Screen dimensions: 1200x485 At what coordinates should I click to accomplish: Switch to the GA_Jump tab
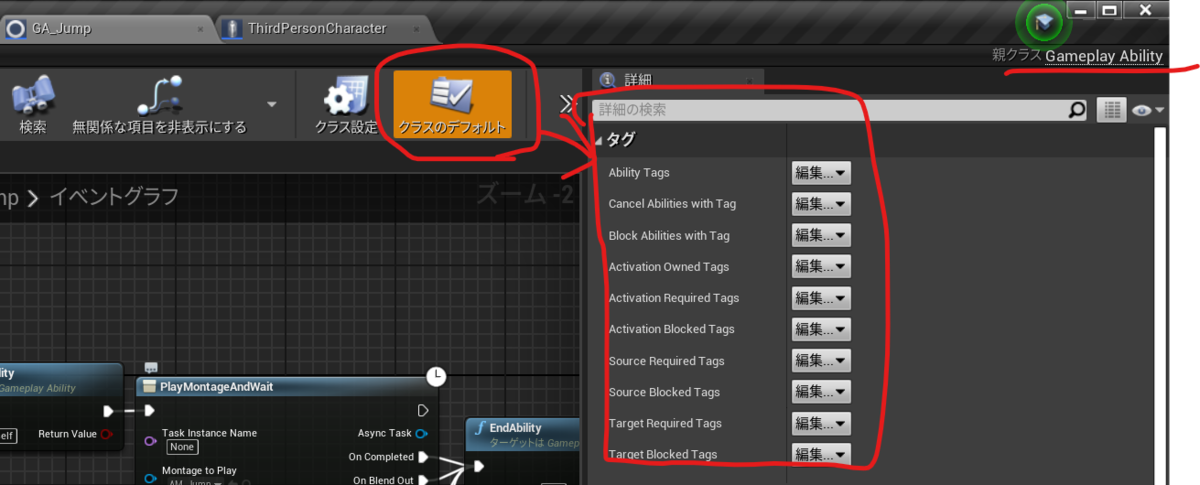64,28
